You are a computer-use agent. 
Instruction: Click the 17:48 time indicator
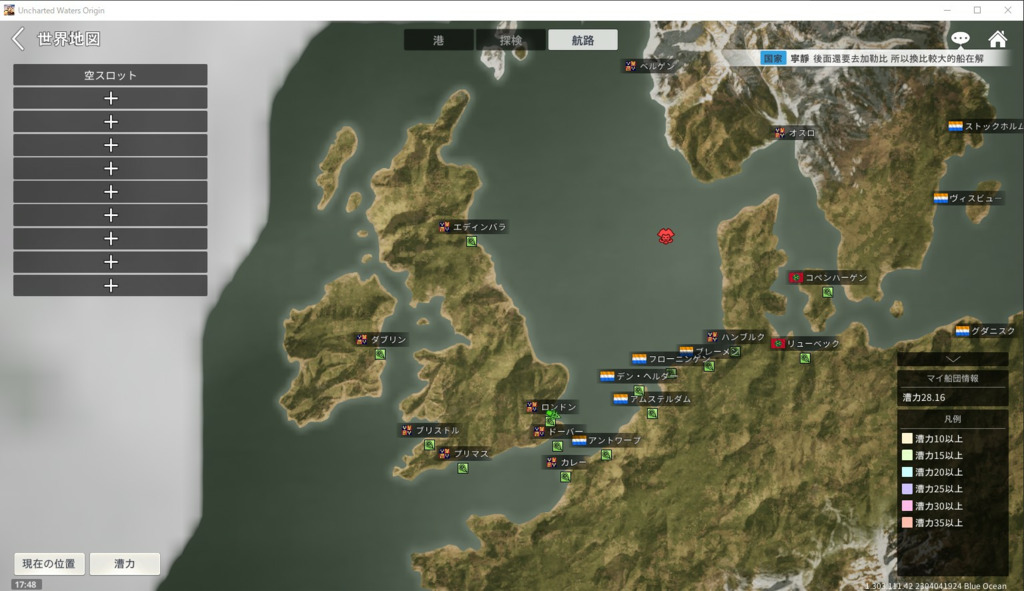(26, 584)
